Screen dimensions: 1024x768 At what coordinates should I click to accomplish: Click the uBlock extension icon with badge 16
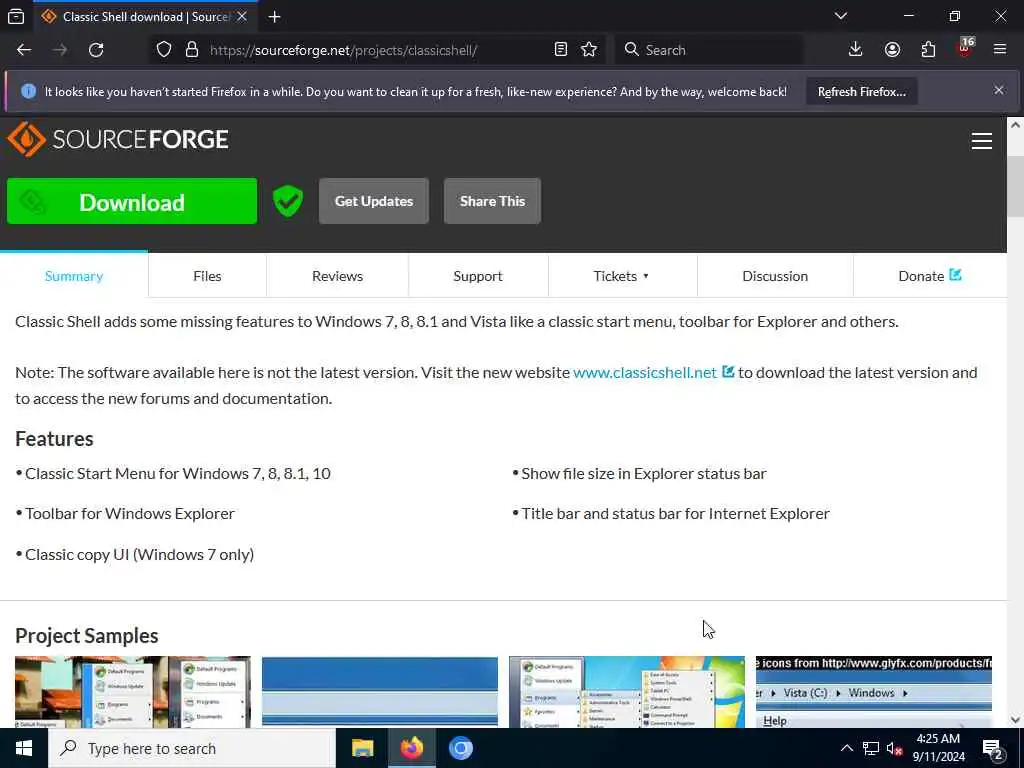click(x=965, y=48)
